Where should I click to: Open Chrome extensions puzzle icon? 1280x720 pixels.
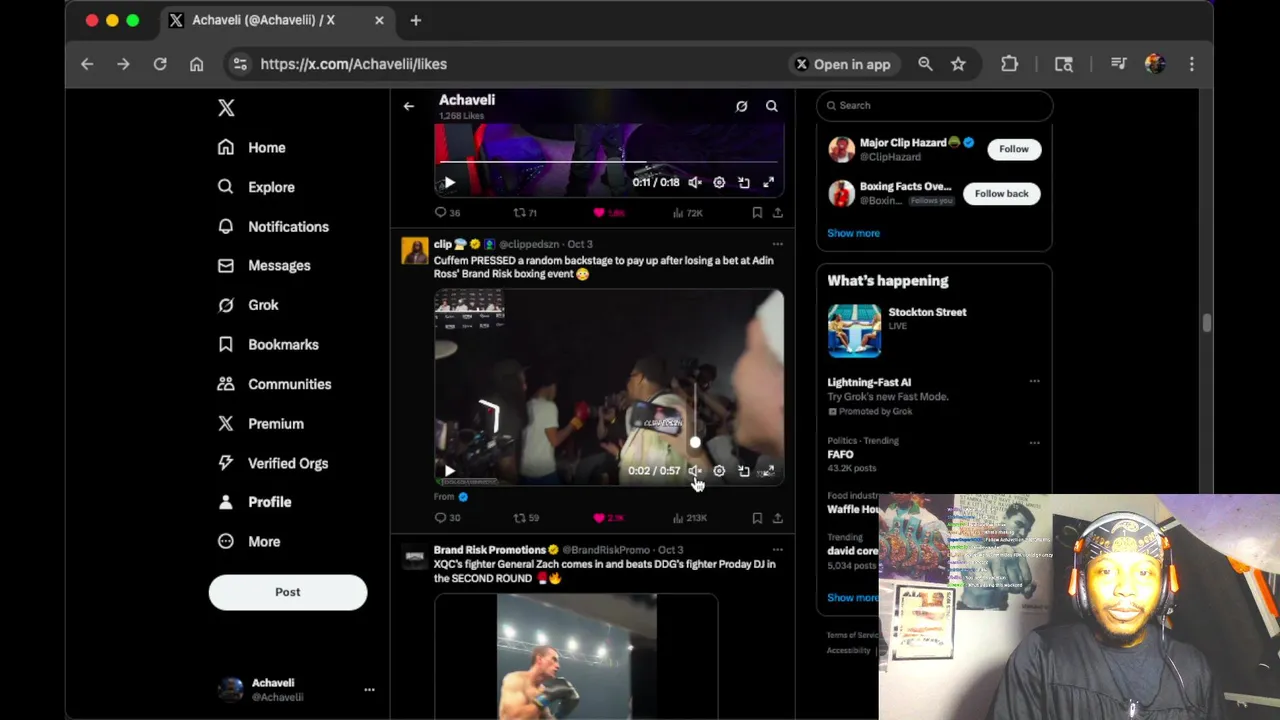point(1009,64)
